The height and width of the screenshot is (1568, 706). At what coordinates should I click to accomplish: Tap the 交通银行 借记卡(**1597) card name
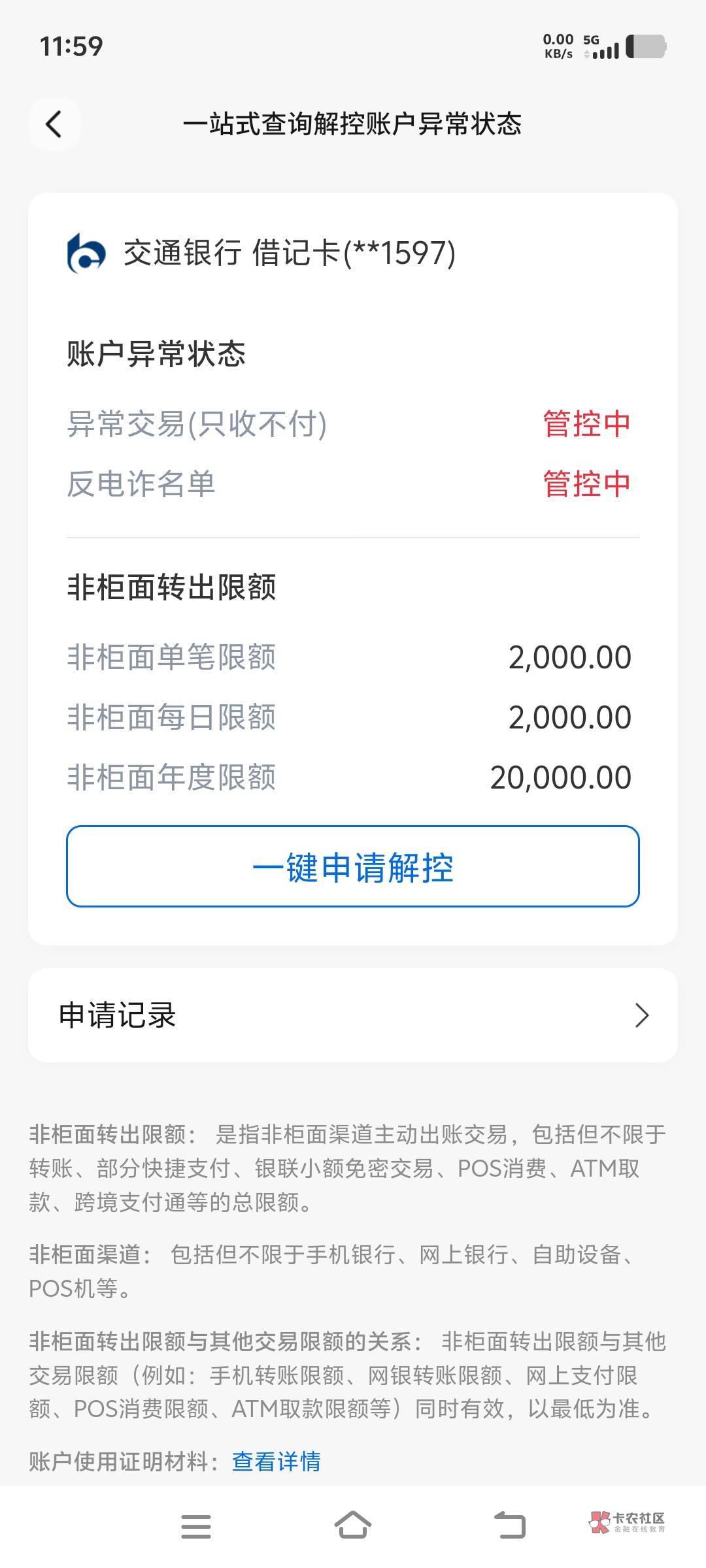coord(289,253)
